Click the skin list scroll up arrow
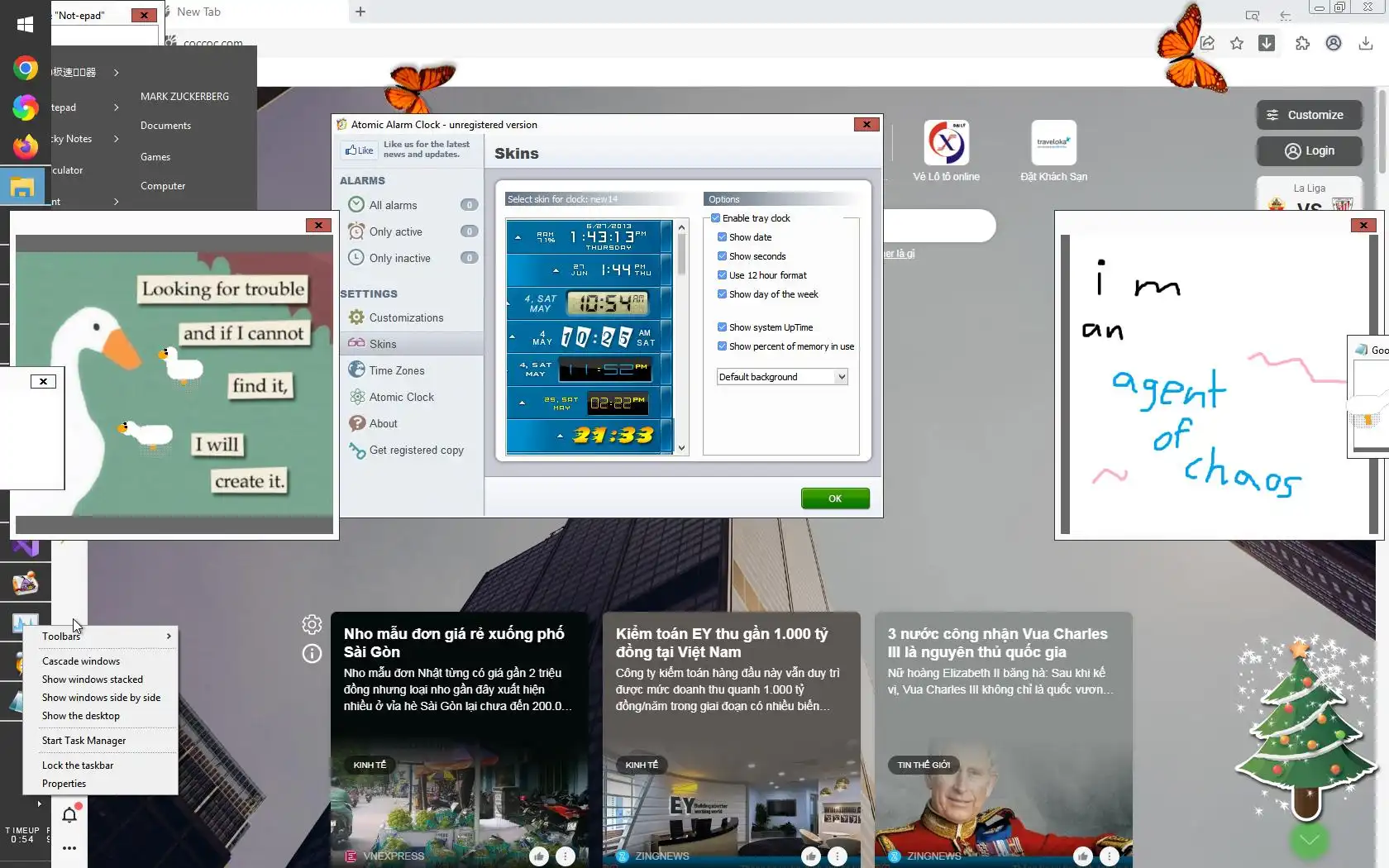This screenshot has width=1389, height=868. coord(681,227)
